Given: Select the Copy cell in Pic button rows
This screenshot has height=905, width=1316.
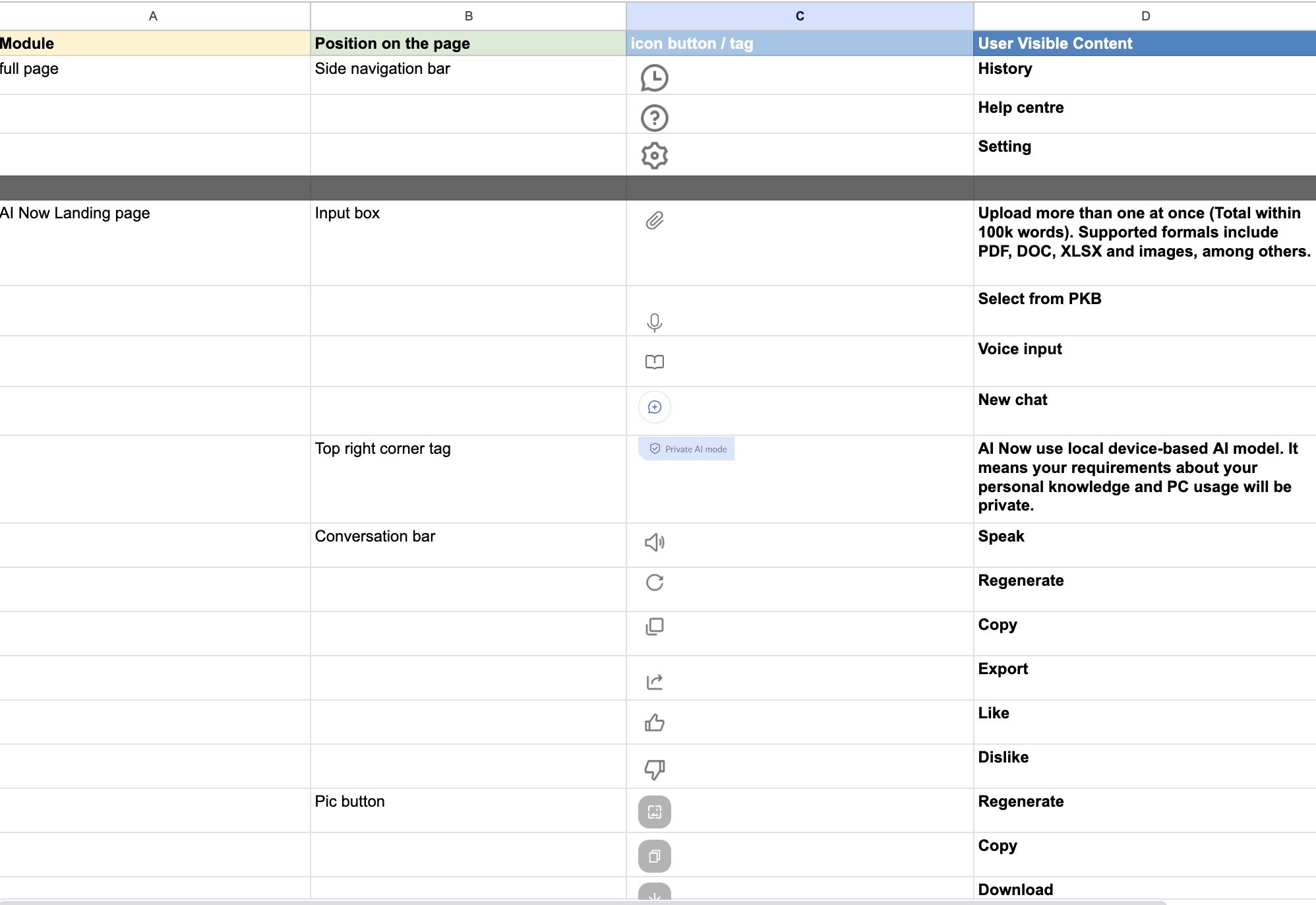Looking at the screenshot, I should point(1145,855).
